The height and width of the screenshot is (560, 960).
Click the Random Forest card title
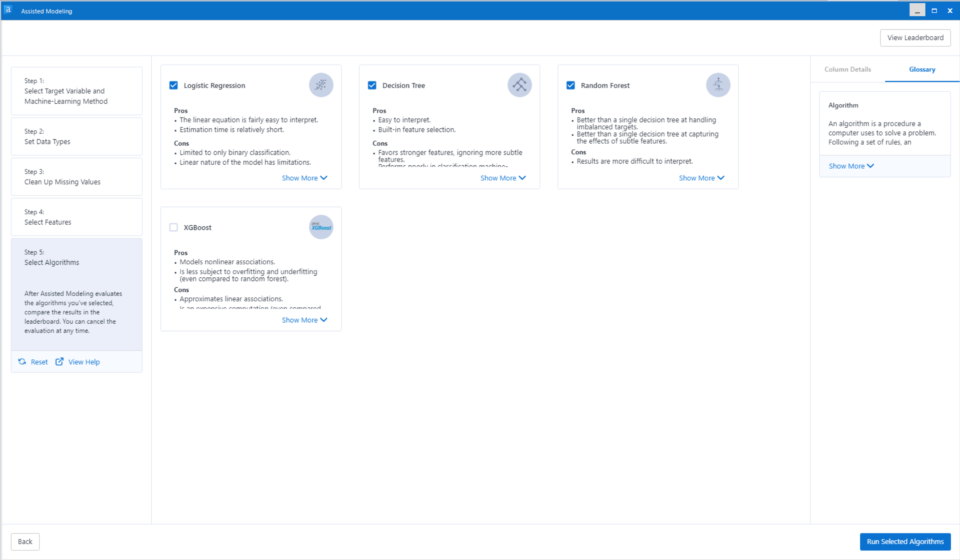[x=605, y=86]
